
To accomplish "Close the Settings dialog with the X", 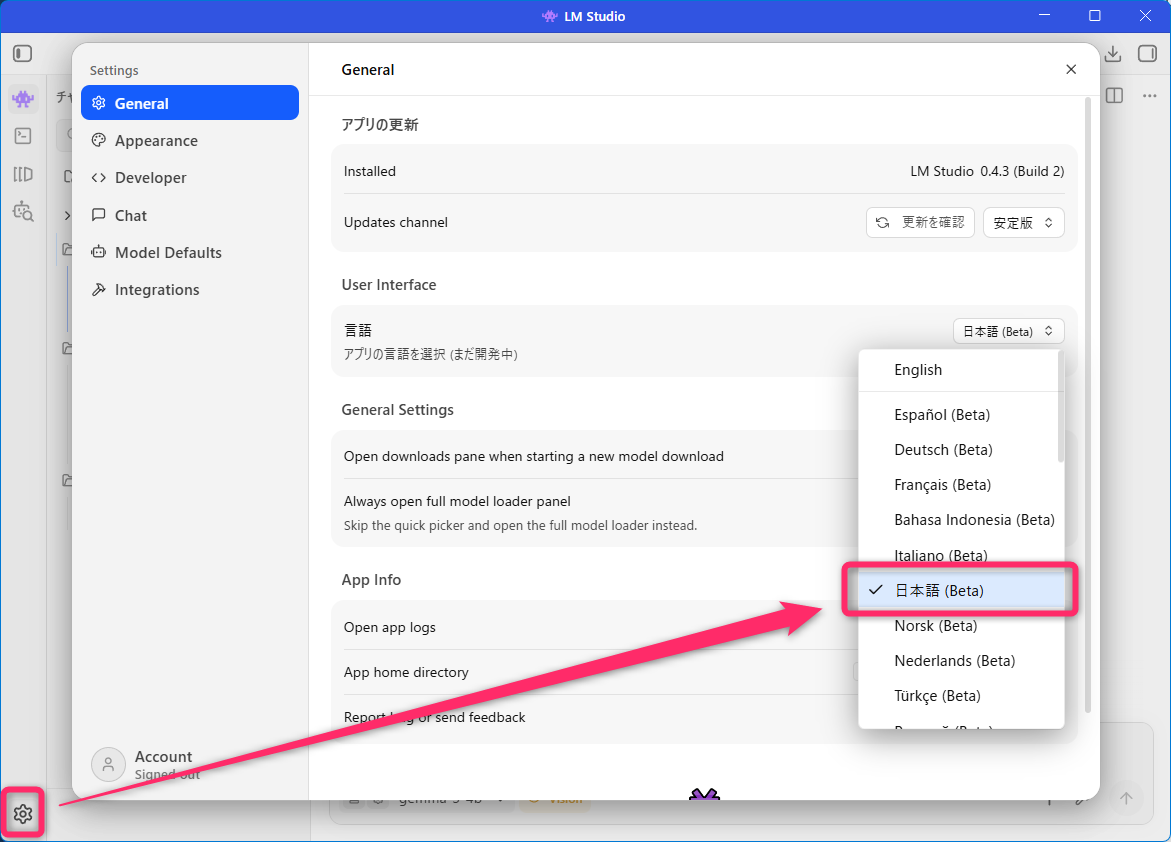I will coord(1071,69).
